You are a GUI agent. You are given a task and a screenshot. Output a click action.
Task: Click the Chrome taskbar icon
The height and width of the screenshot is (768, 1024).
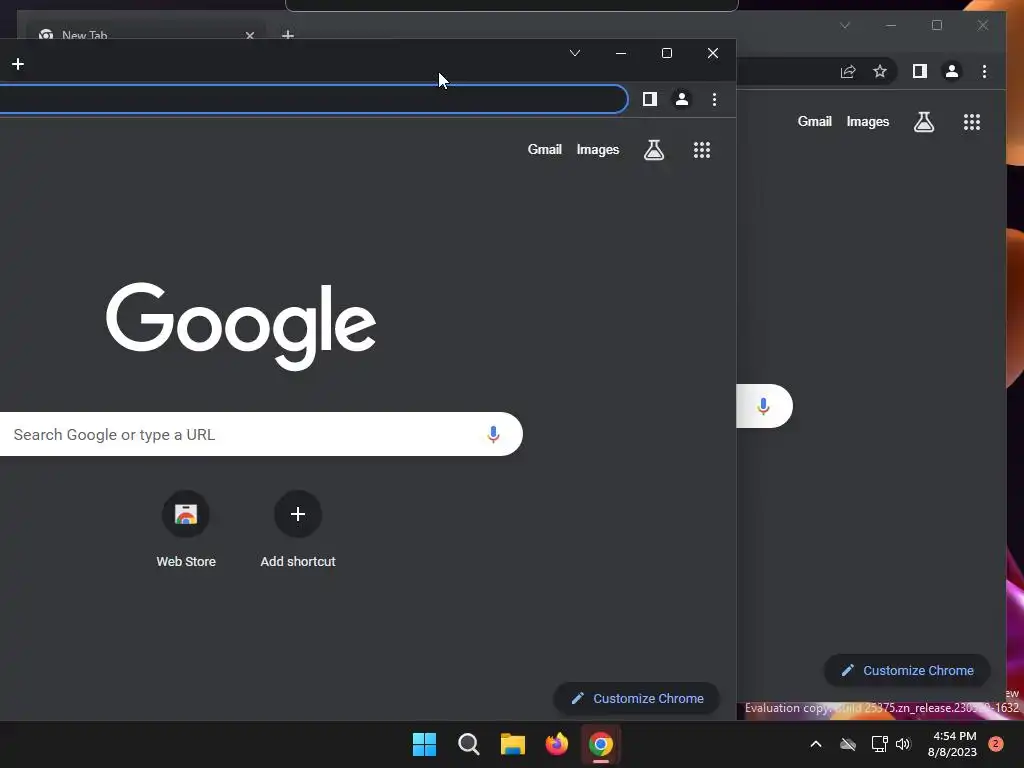pyautogui.click(x=601, y=744)
